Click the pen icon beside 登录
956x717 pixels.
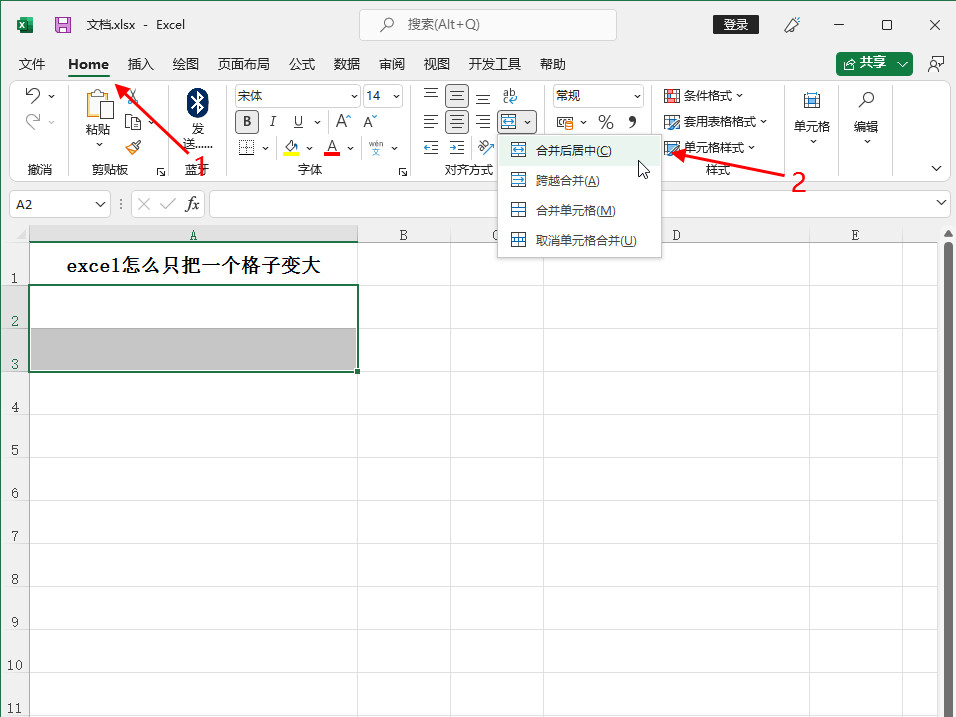[x=792, y=25]
